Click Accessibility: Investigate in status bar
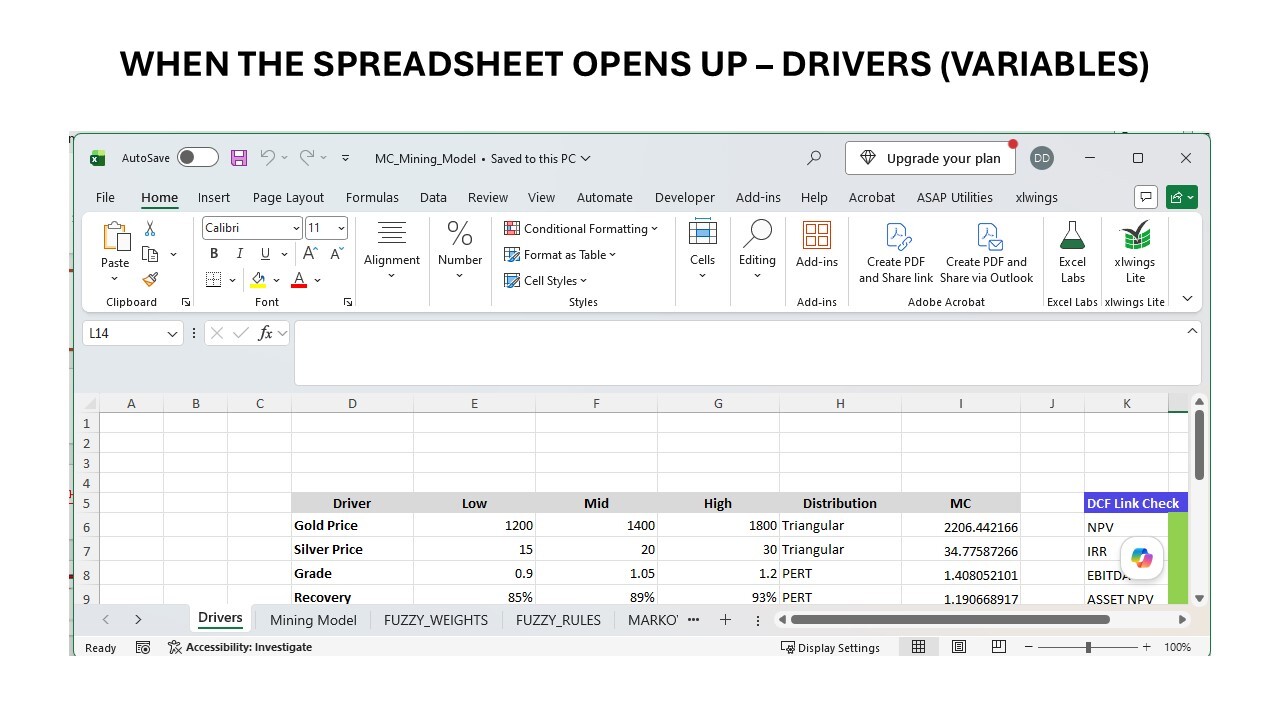The image size is (1280, 720). point(240,647)
